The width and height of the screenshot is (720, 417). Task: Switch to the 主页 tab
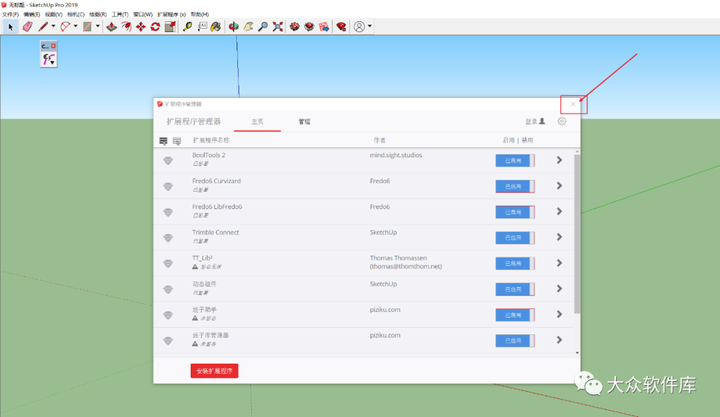(257, 122)
